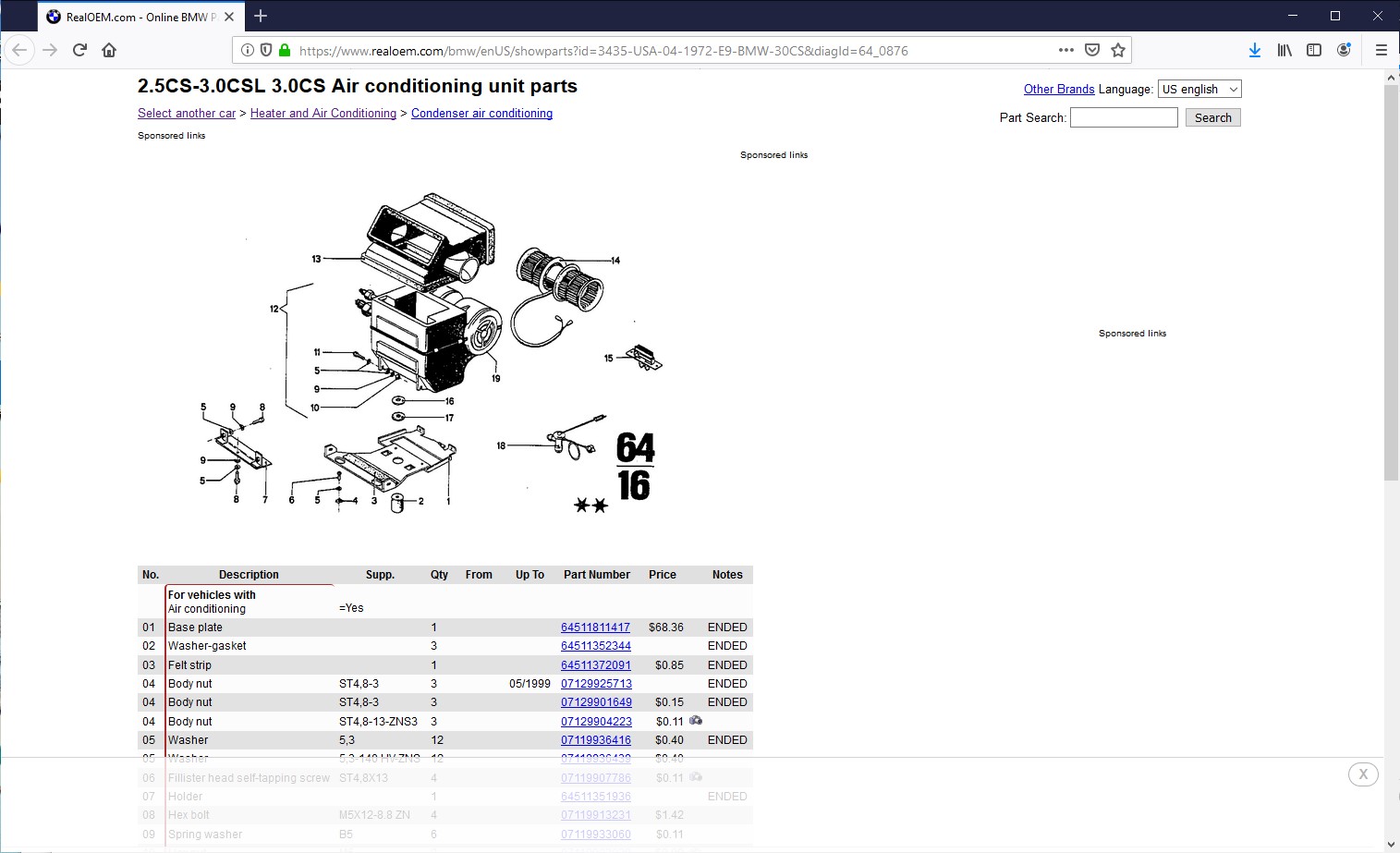Click the address bar URL
The height and width of the screenshot is (853, 1400).
tap(603, 51)
